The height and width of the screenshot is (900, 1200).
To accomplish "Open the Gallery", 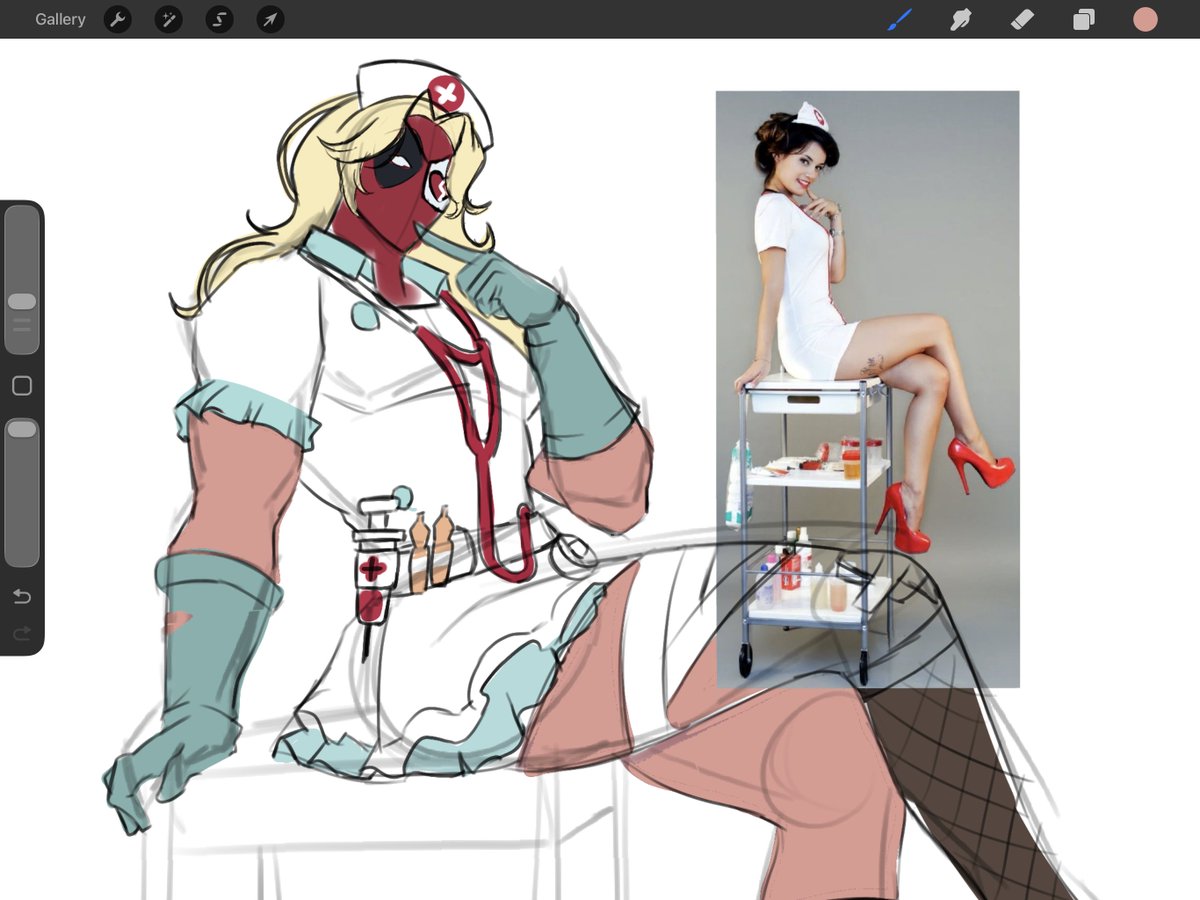I will 60,19.
